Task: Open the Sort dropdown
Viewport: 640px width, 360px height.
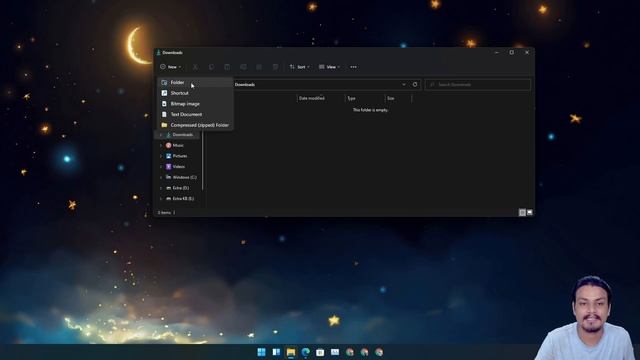Action: pyautogui.click(x=300, y=67)
